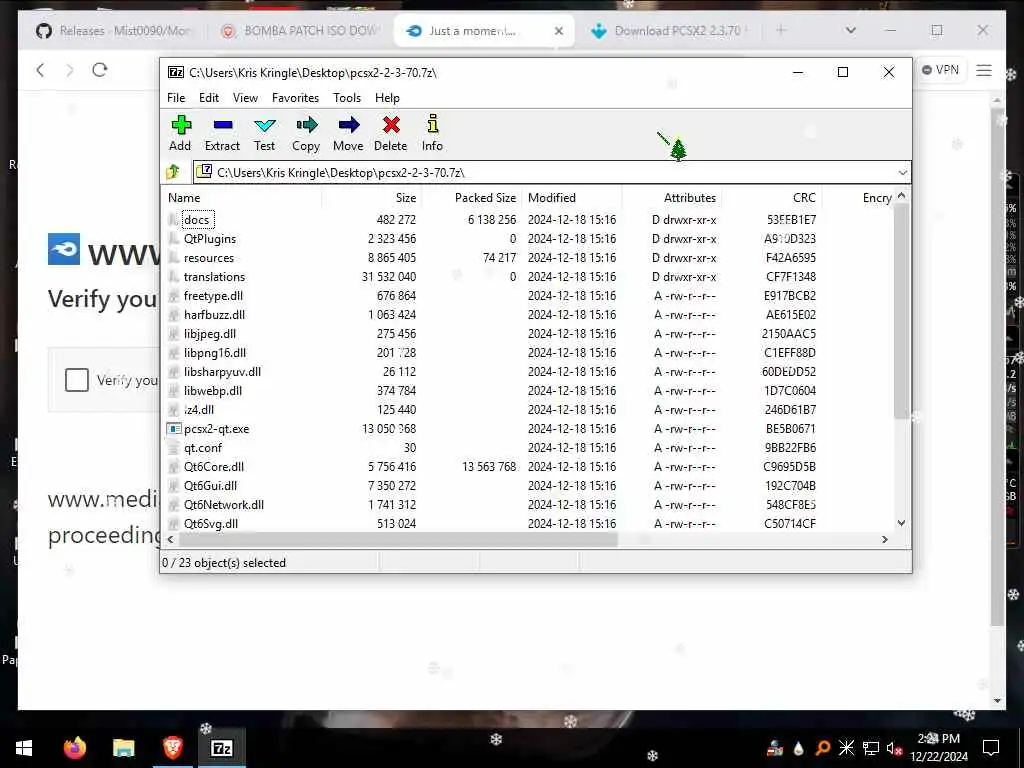Open the File menu
The image size is (1024, 768).
click(x=176, y=98)
